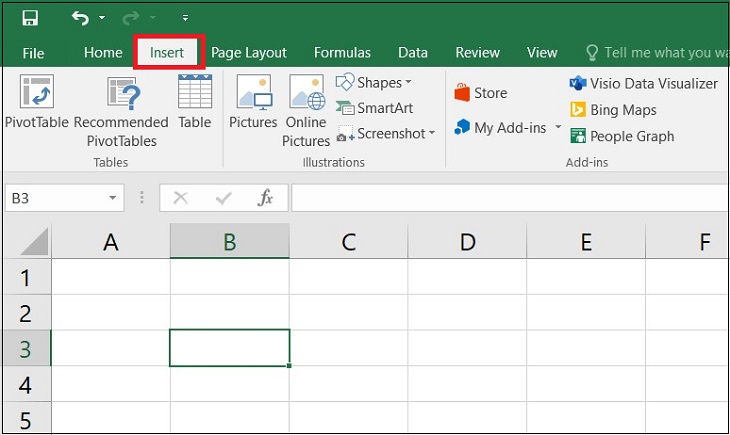Expand the Name Box dropdown arrow

113,198
